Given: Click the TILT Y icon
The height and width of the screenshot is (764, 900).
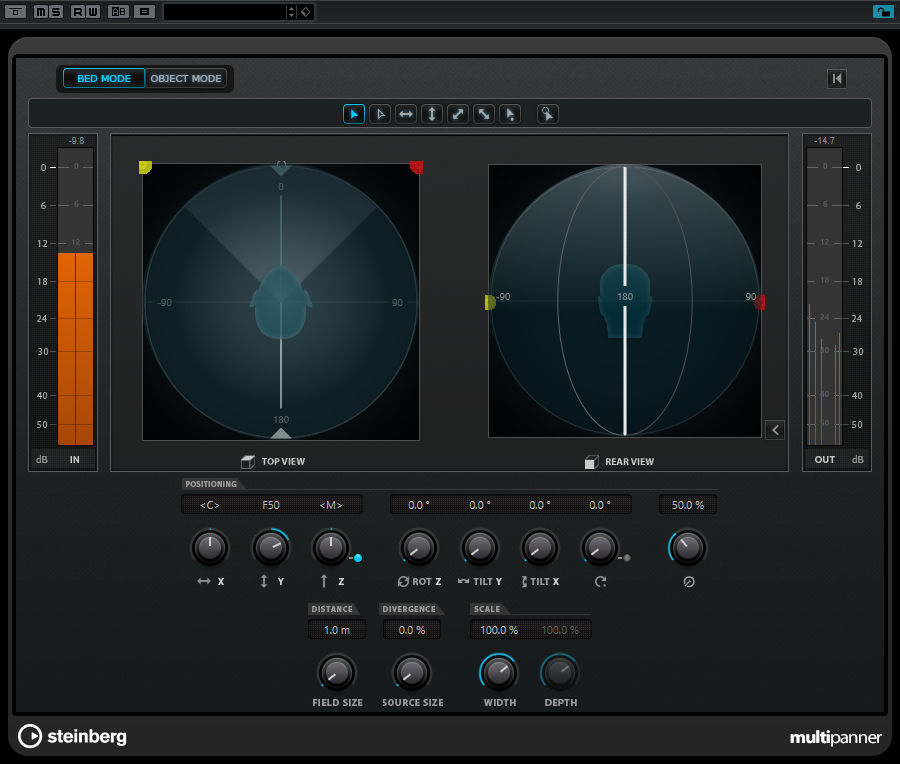Looking at the screenshot, I should [463, 581].
